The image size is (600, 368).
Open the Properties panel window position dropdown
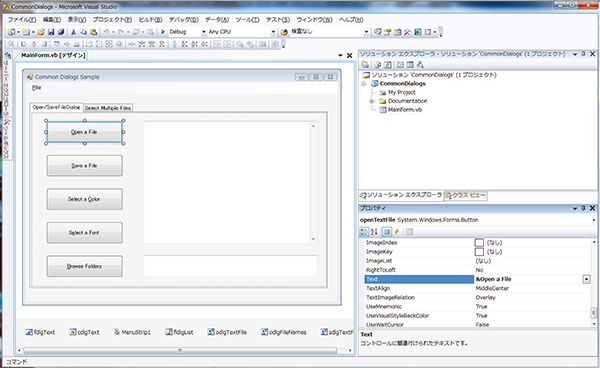tap(575, 208)
